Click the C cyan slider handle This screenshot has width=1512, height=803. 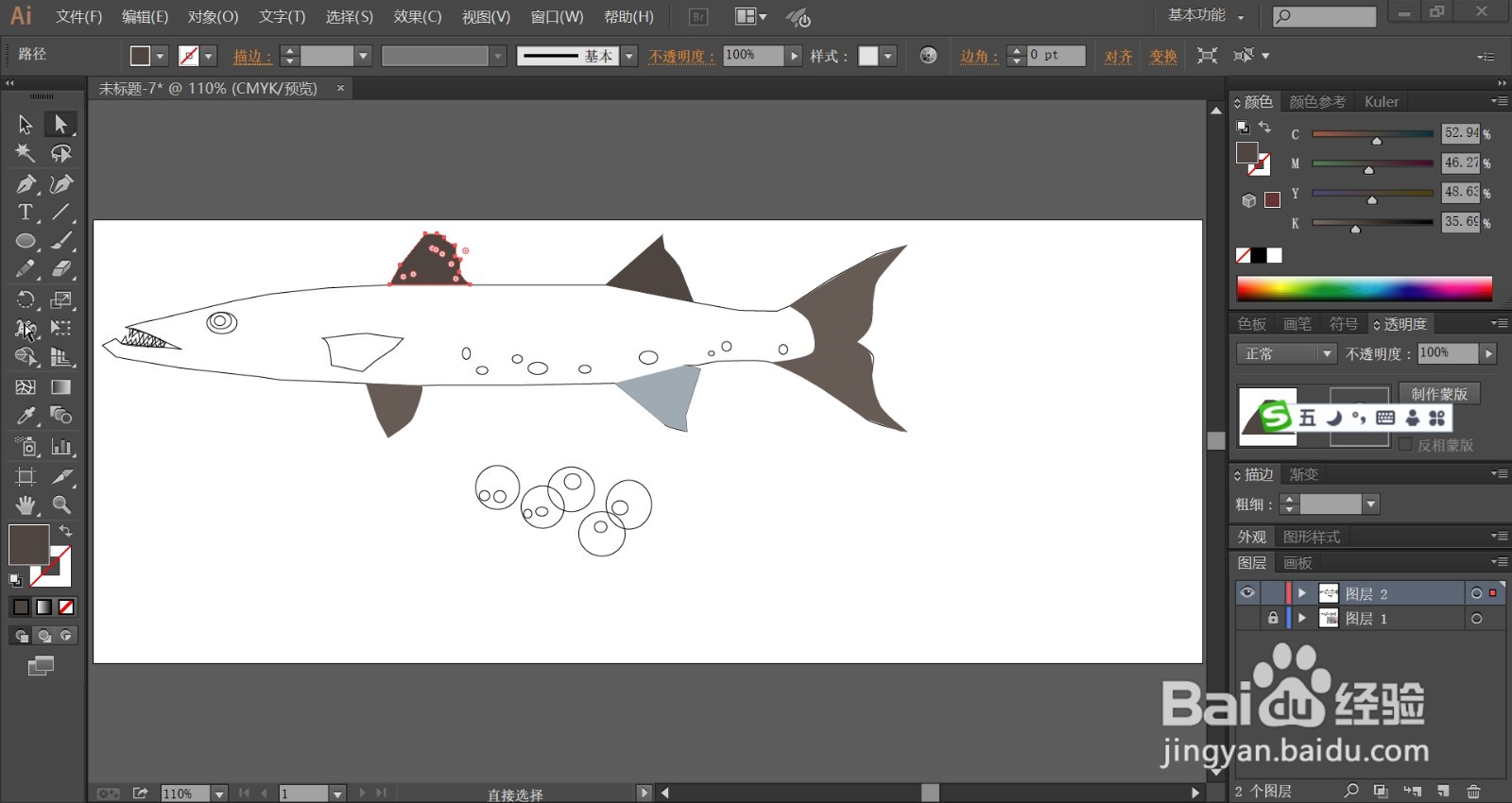coord(1377,141)
